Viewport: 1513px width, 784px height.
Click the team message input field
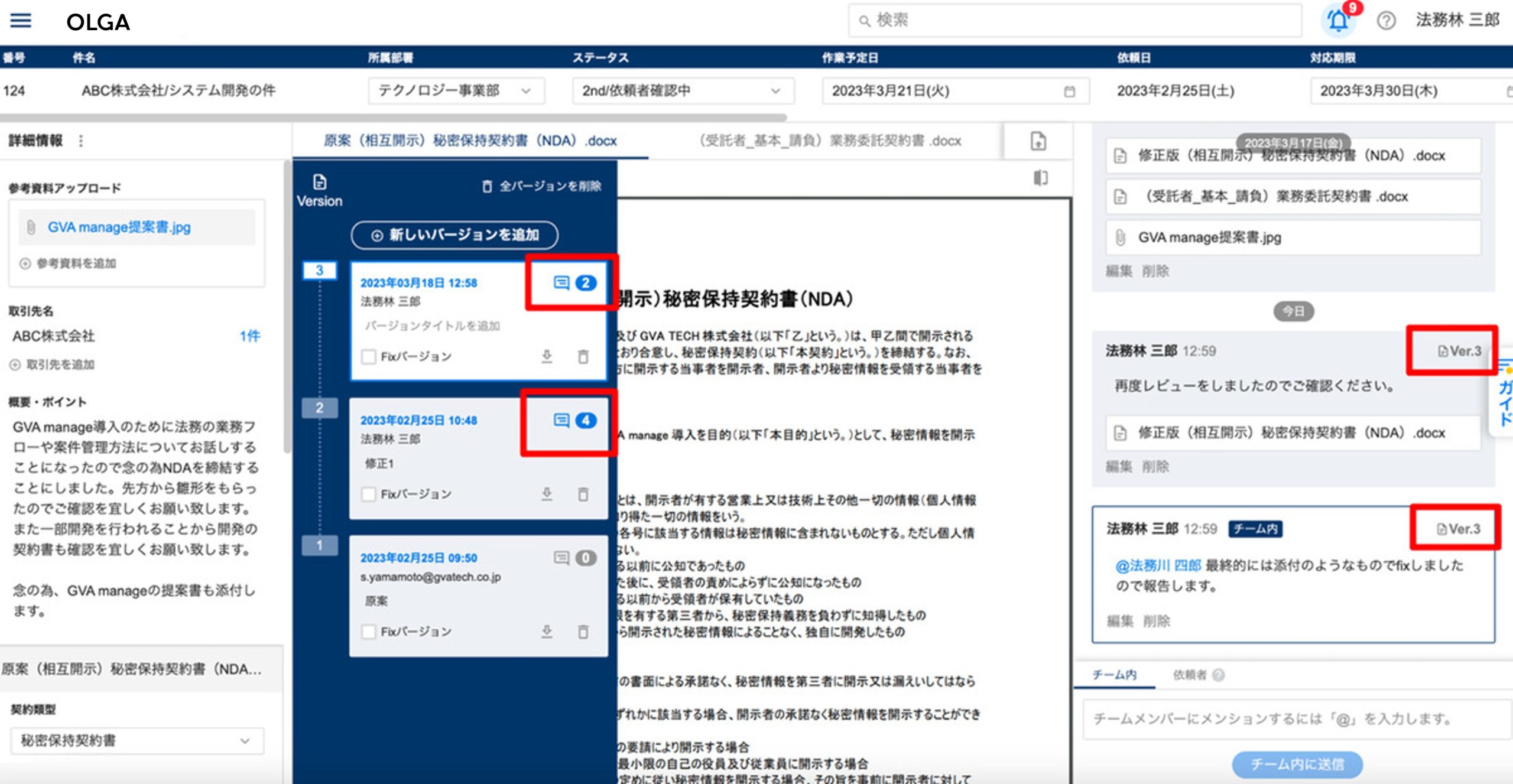[1297, 718]
